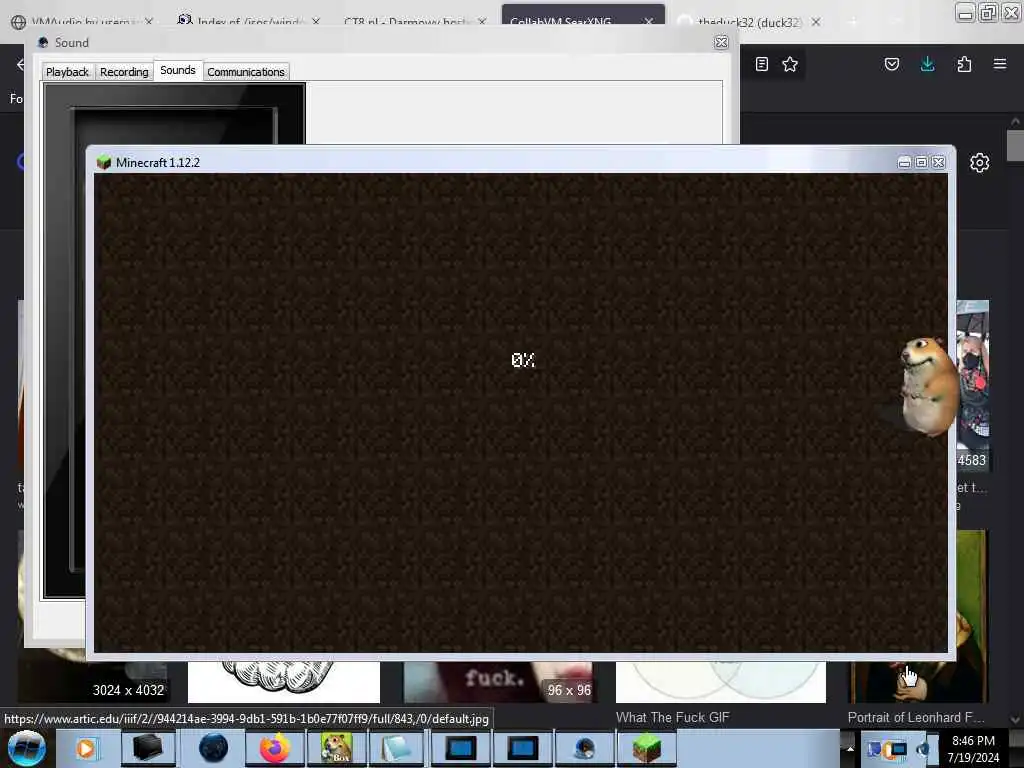Image resolution: width=1024 pixels, height=768 pixels.
Task: Click the browser page vertical scrollbar thumb
Action: pos(1015,145)
